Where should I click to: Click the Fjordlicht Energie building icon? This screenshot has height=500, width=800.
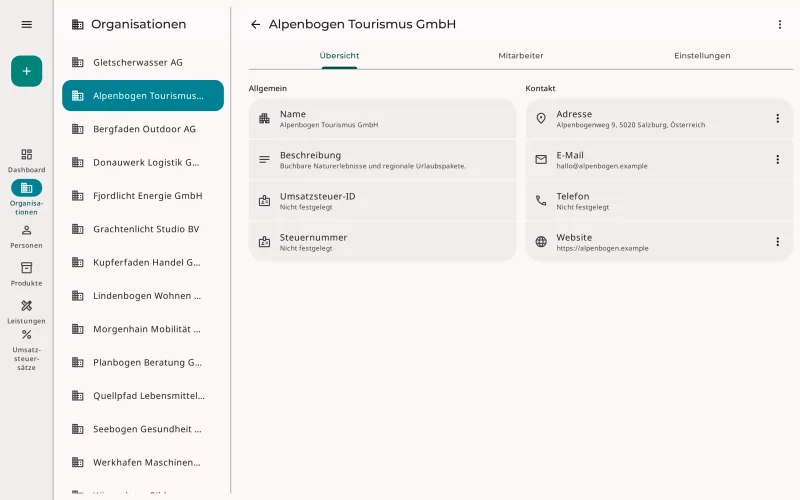click(78, 195)
